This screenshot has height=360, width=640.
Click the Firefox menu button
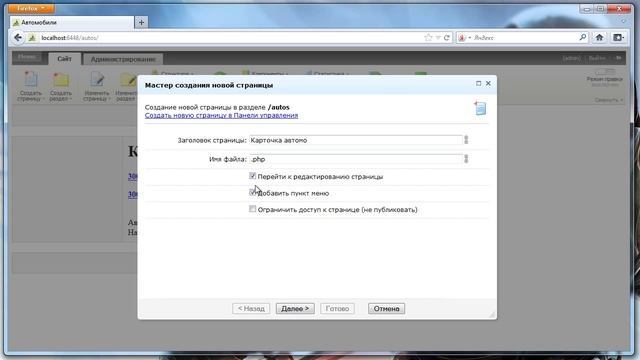31,8
